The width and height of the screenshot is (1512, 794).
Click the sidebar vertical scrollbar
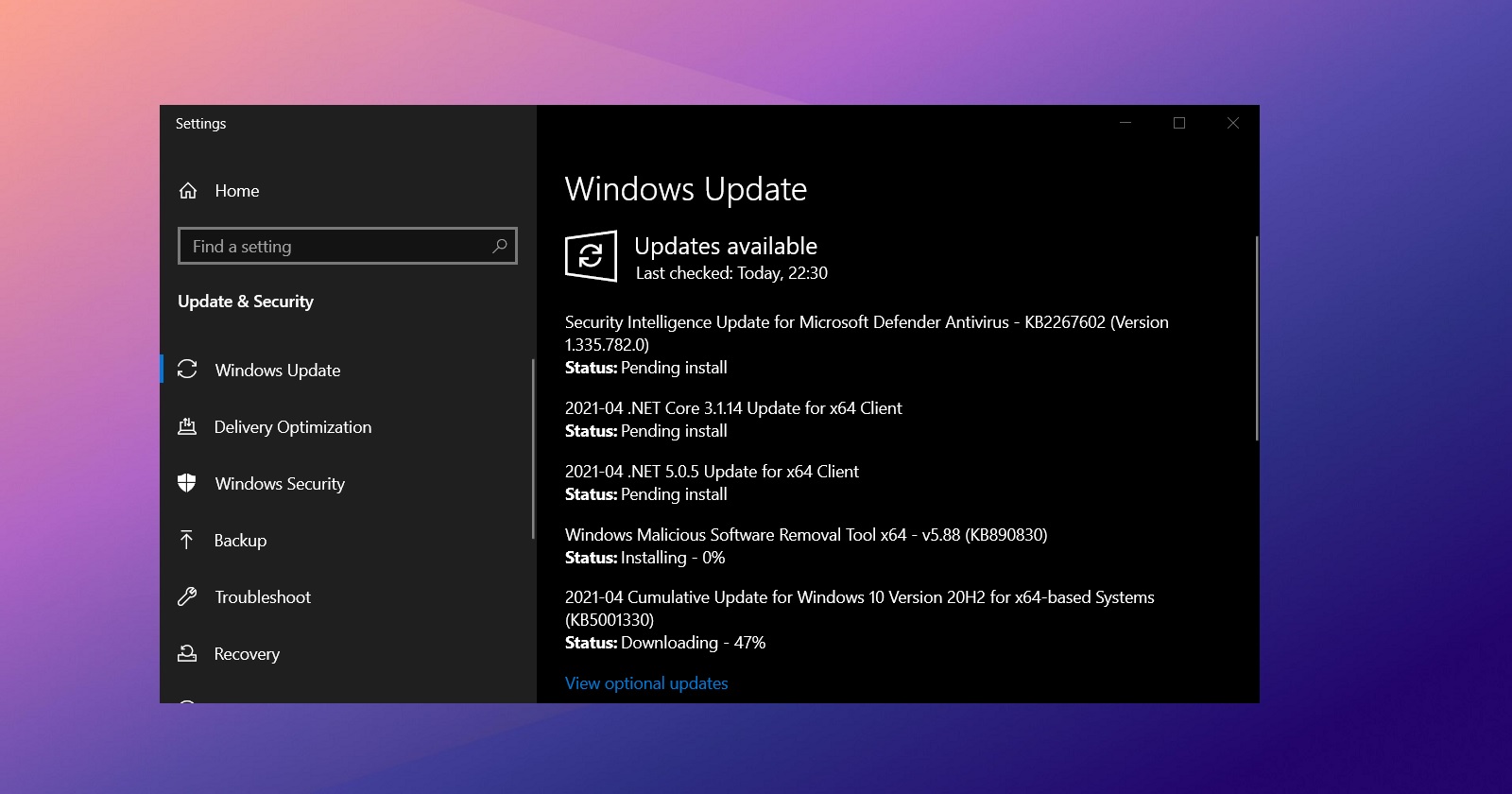tap(533, 449)
